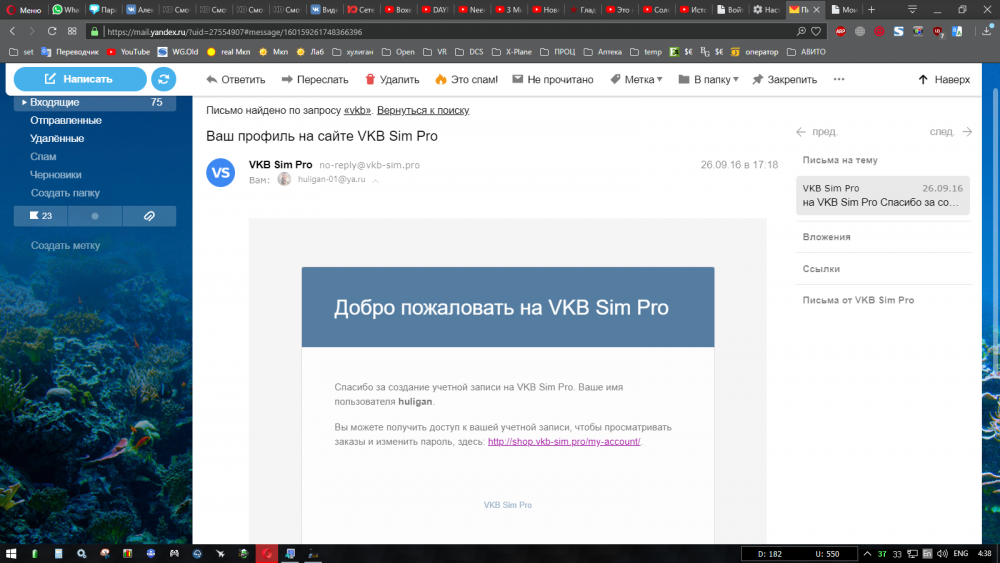This screenshot has height=563, width=1000.
Task: Open the Метка label dropdown
Action: coord(636,80)
